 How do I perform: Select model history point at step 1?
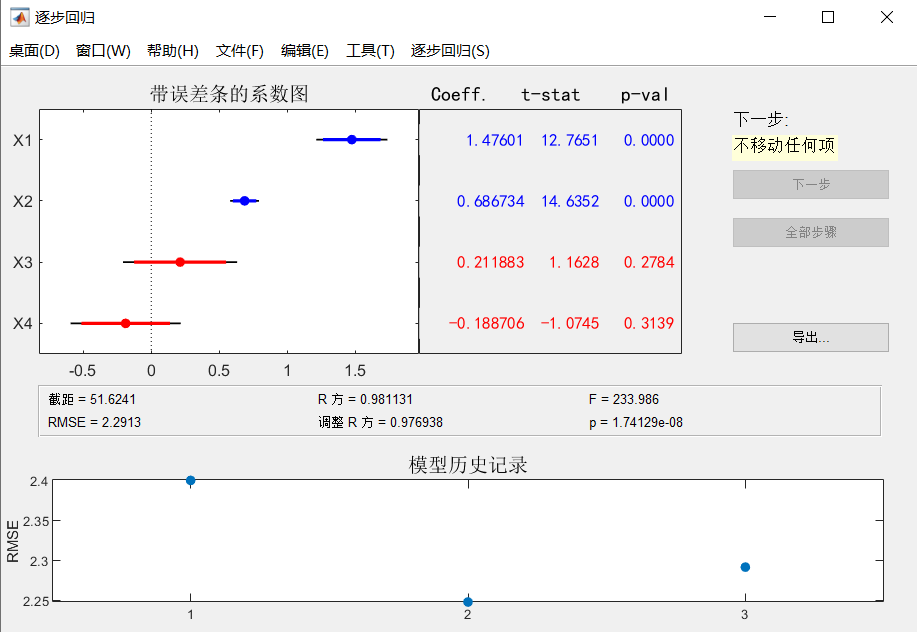pyautogui.click(x=190, y=480)
